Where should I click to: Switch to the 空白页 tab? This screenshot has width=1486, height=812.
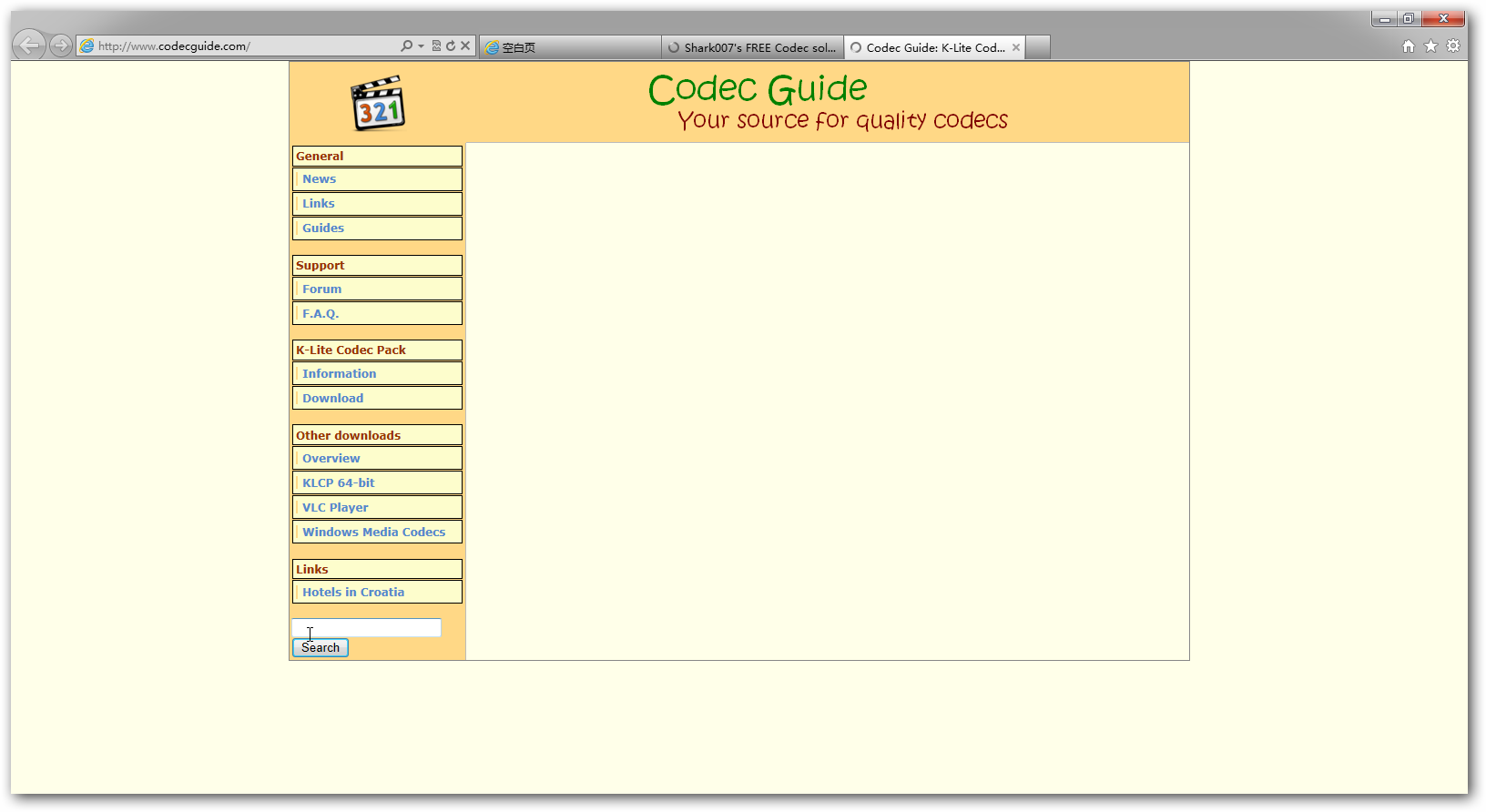570,47
